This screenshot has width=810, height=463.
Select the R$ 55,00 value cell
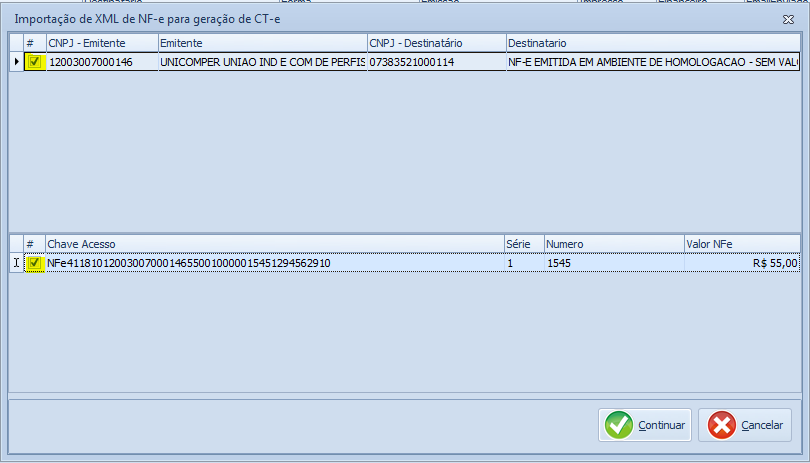741,263
